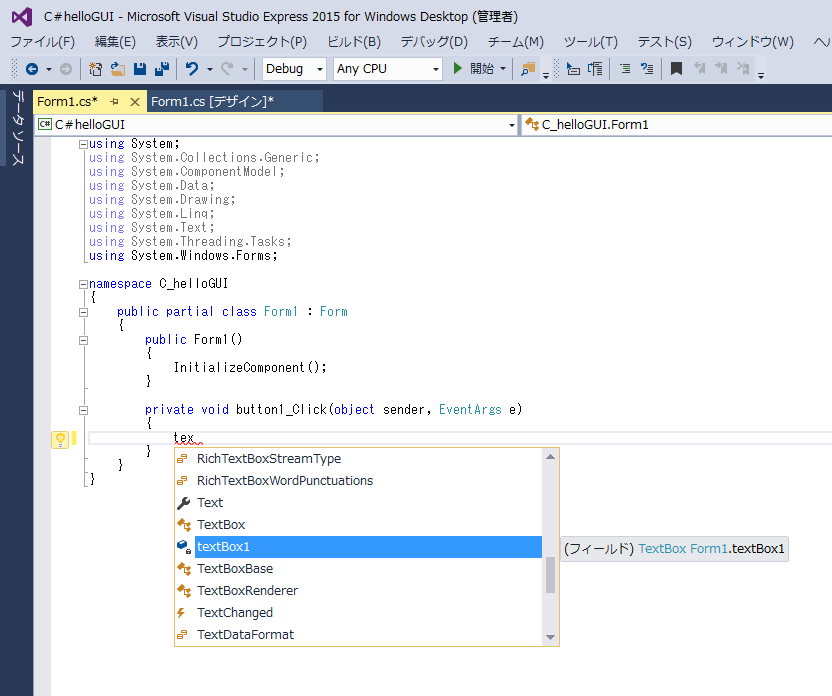The width and height of the screenshot is (832, 696).
Task: Click the Navigate Backward arrow icon
Action: tap(32, 69)
